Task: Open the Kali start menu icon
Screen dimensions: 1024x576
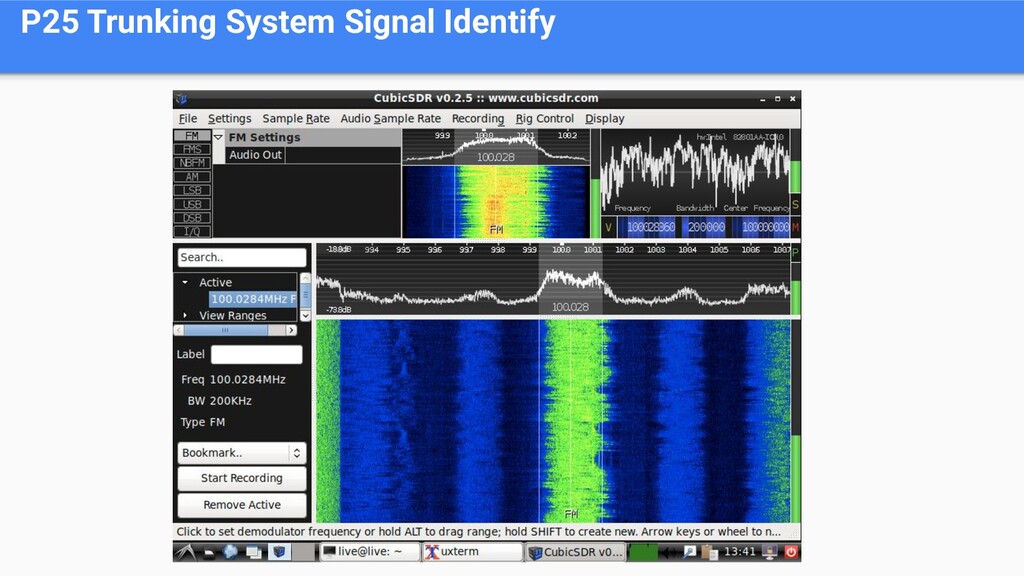Action: coord(185,552)
